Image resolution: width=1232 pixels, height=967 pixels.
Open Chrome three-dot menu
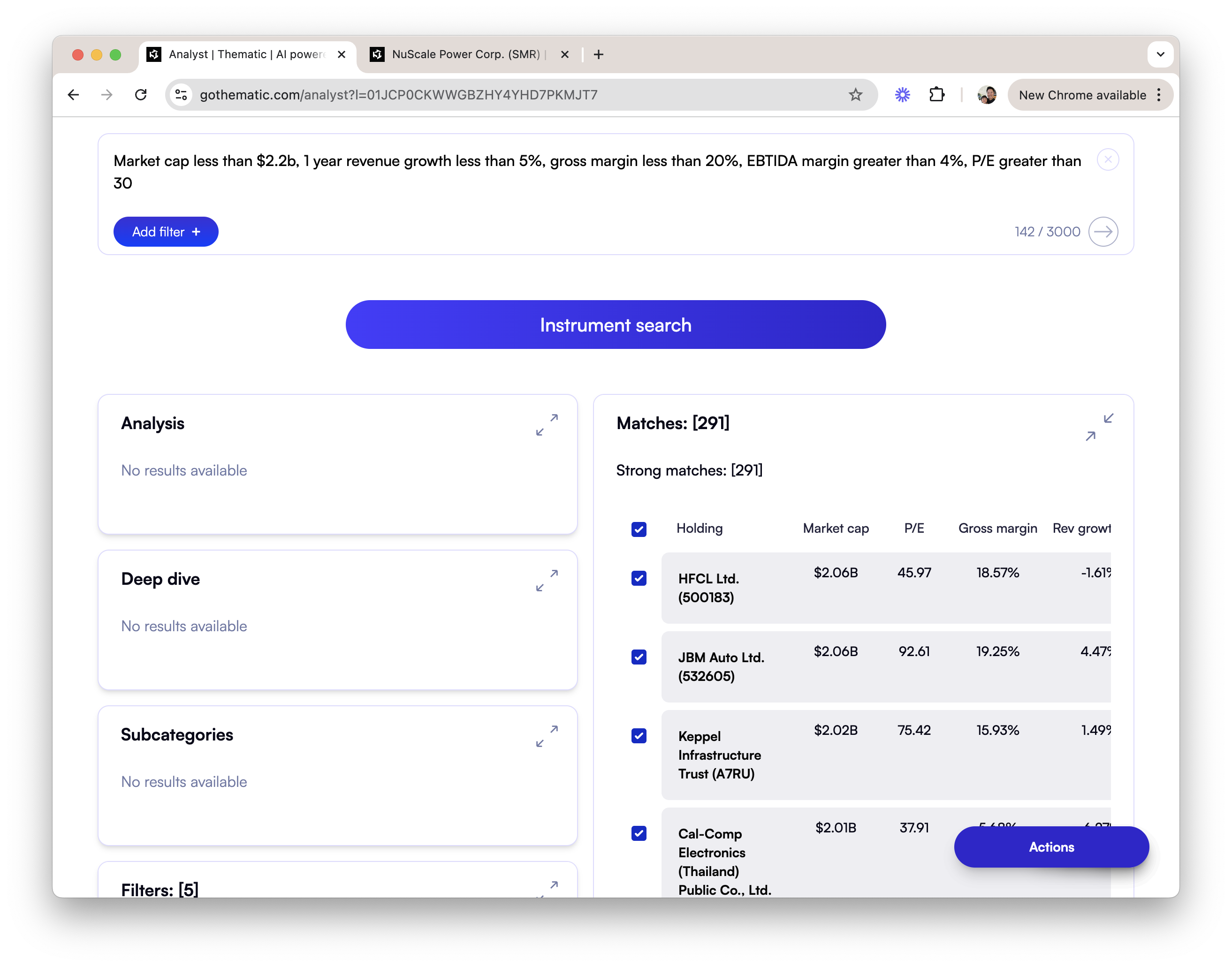coord(1159,95)
